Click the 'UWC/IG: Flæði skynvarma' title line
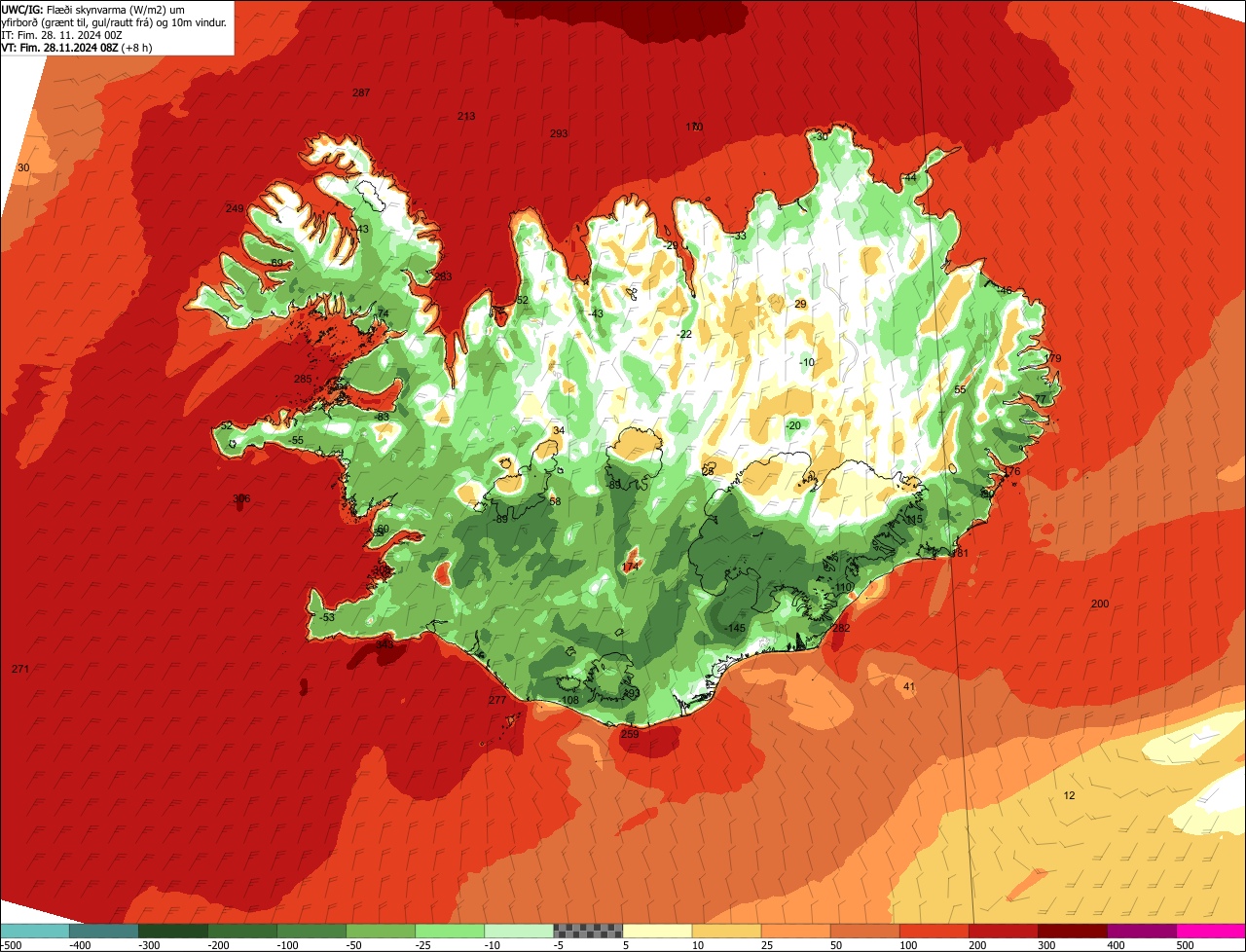Viewport: 1246px width, 952px height. point(94,9)
